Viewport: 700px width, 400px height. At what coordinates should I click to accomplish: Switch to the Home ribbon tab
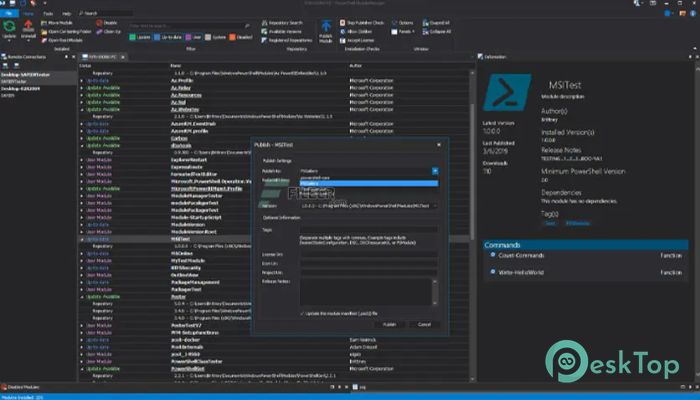point(28,13)
